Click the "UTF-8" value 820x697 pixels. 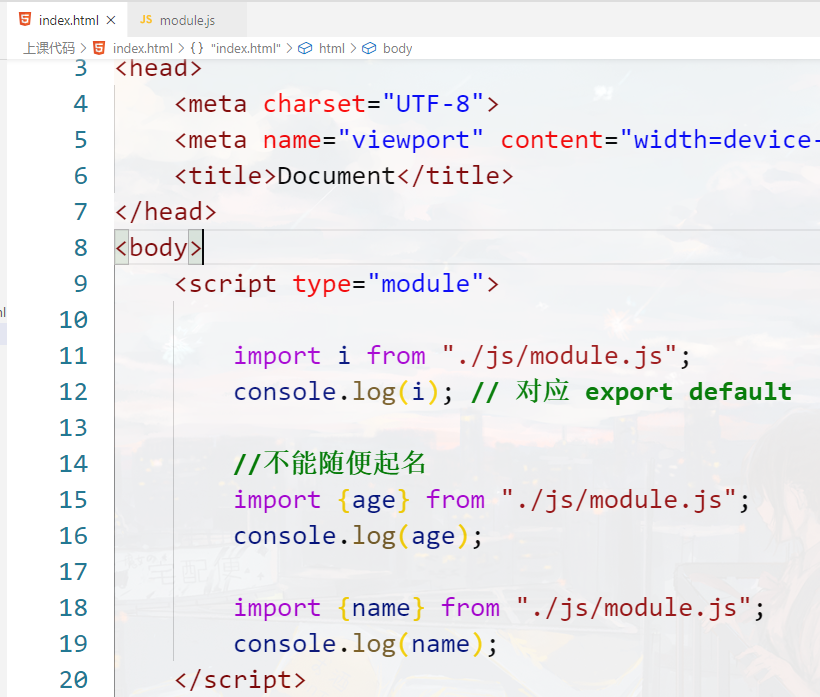click(433, 104)
